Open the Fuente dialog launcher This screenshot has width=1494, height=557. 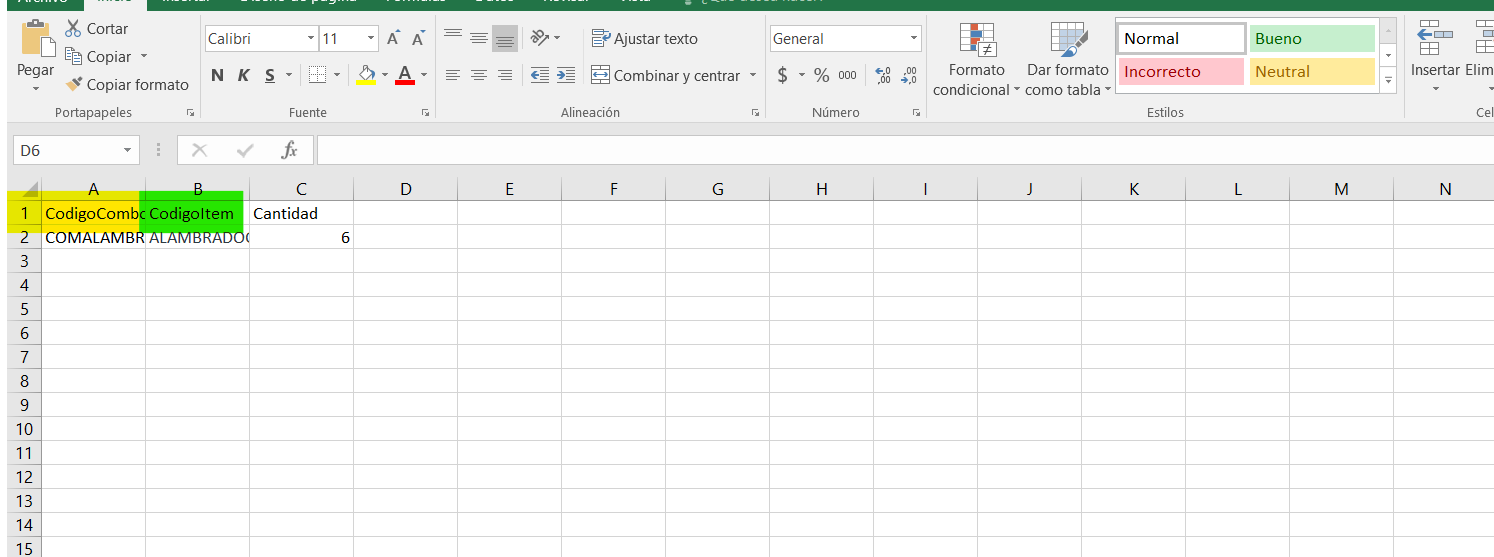click(x=425, y=113)
